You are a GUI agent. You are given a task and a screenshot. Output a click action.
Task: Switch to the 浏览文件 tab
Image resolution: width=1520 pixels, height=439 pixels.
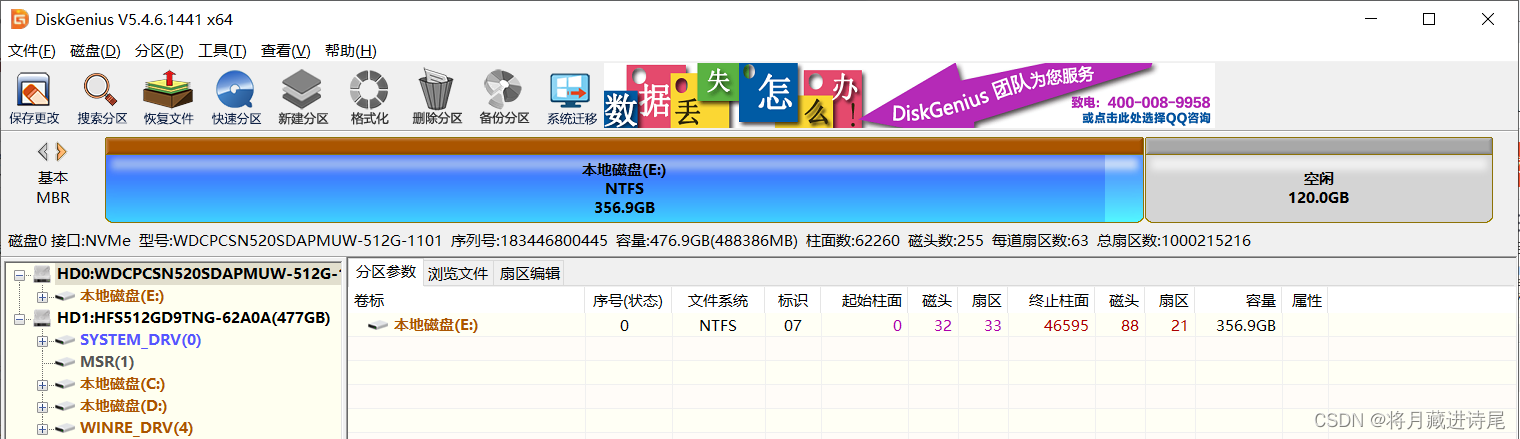tap(458, 273)
